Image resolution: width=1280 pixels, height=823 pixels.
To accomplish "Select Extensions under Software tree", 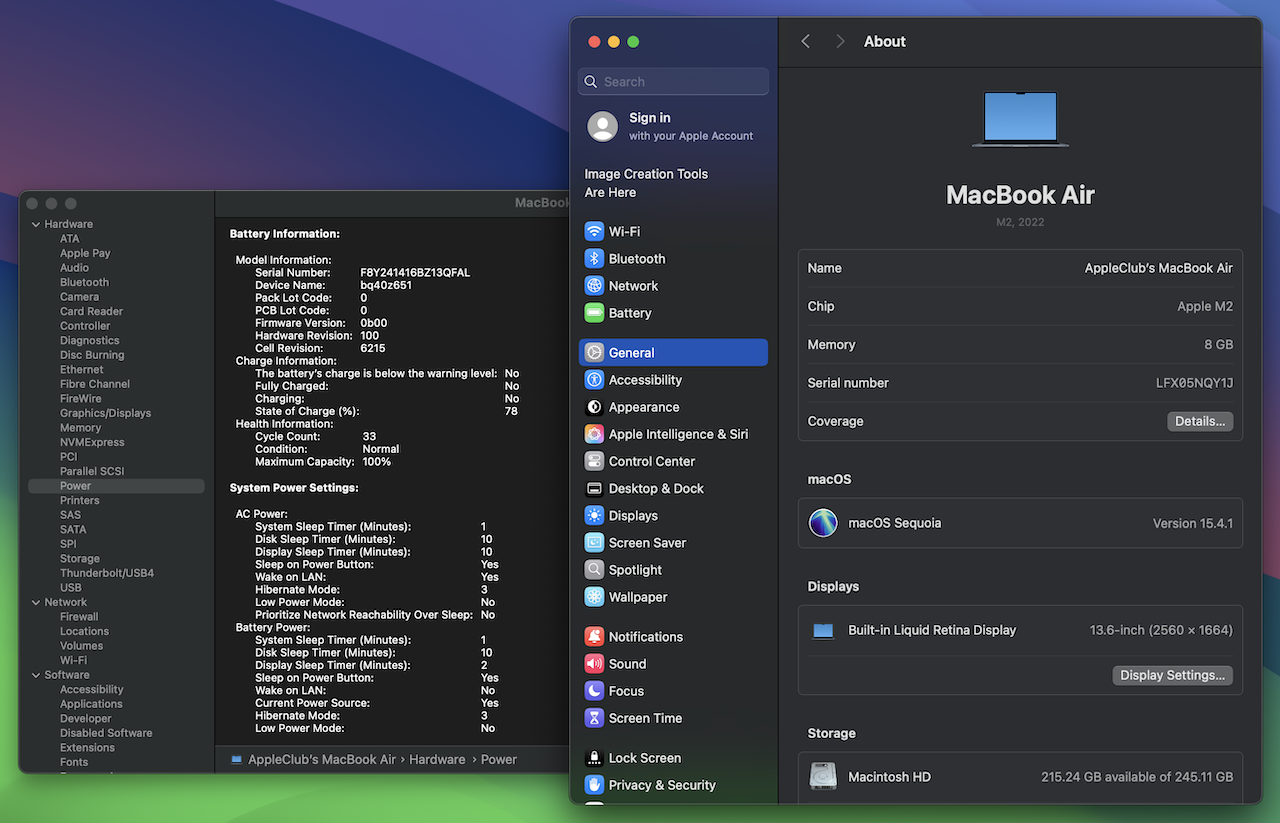I will pos(87,748).
